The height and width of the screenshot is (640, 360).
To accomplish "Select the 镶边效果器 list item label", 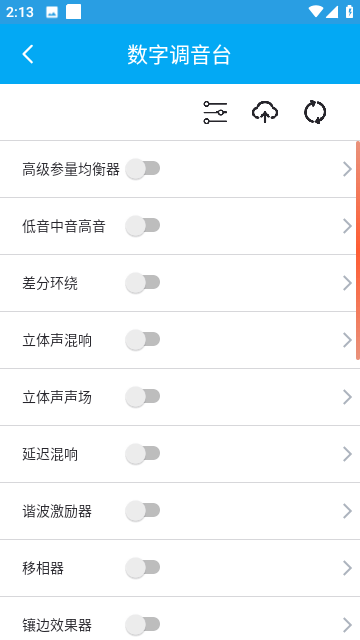I will pos(57,625).
